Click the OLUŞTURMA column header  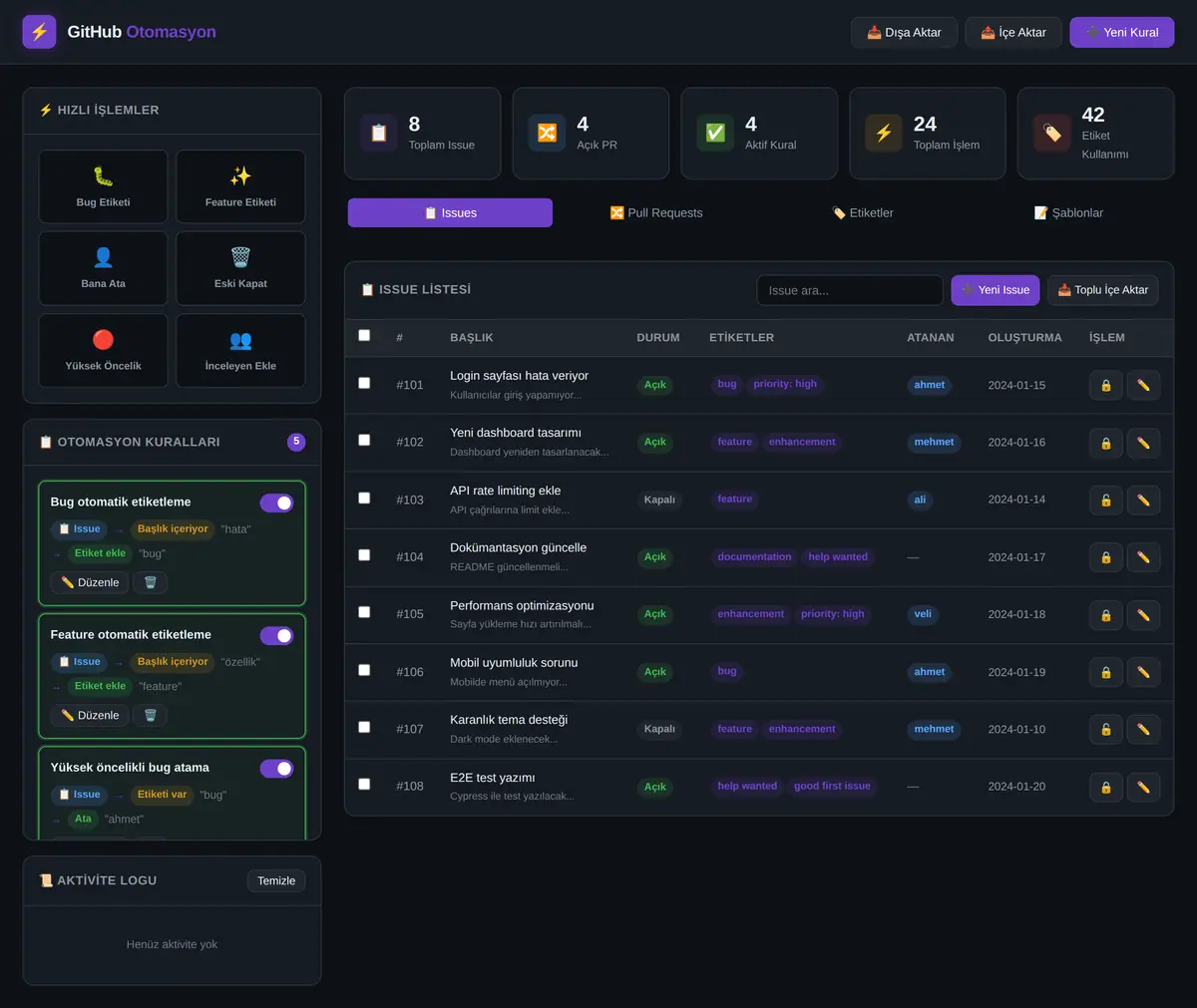(x=1024, y=337)
